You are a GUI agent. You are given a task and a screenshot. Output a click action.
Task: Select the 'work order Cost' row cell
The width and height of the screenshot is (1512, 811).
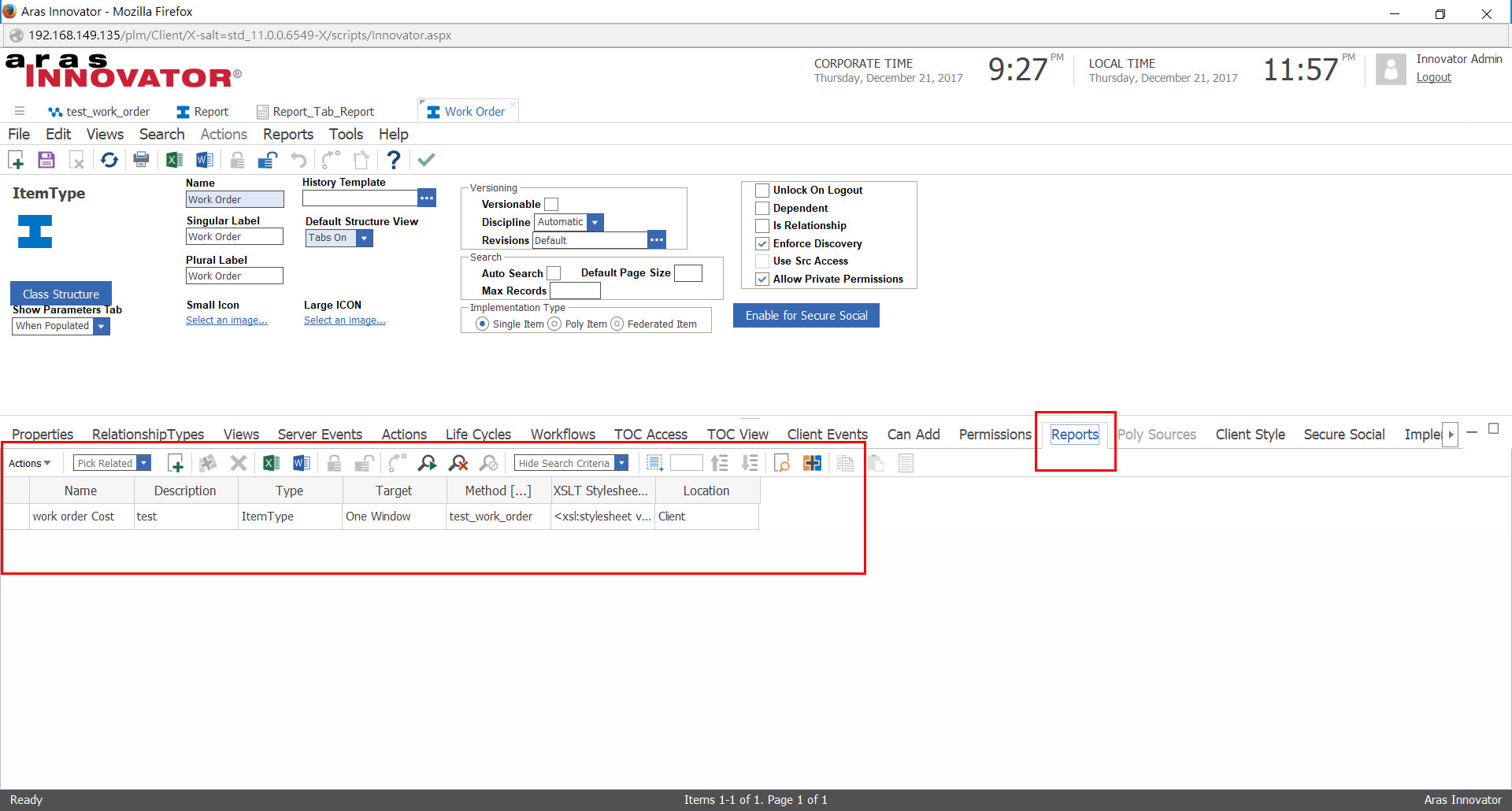[x=81, y=517]
